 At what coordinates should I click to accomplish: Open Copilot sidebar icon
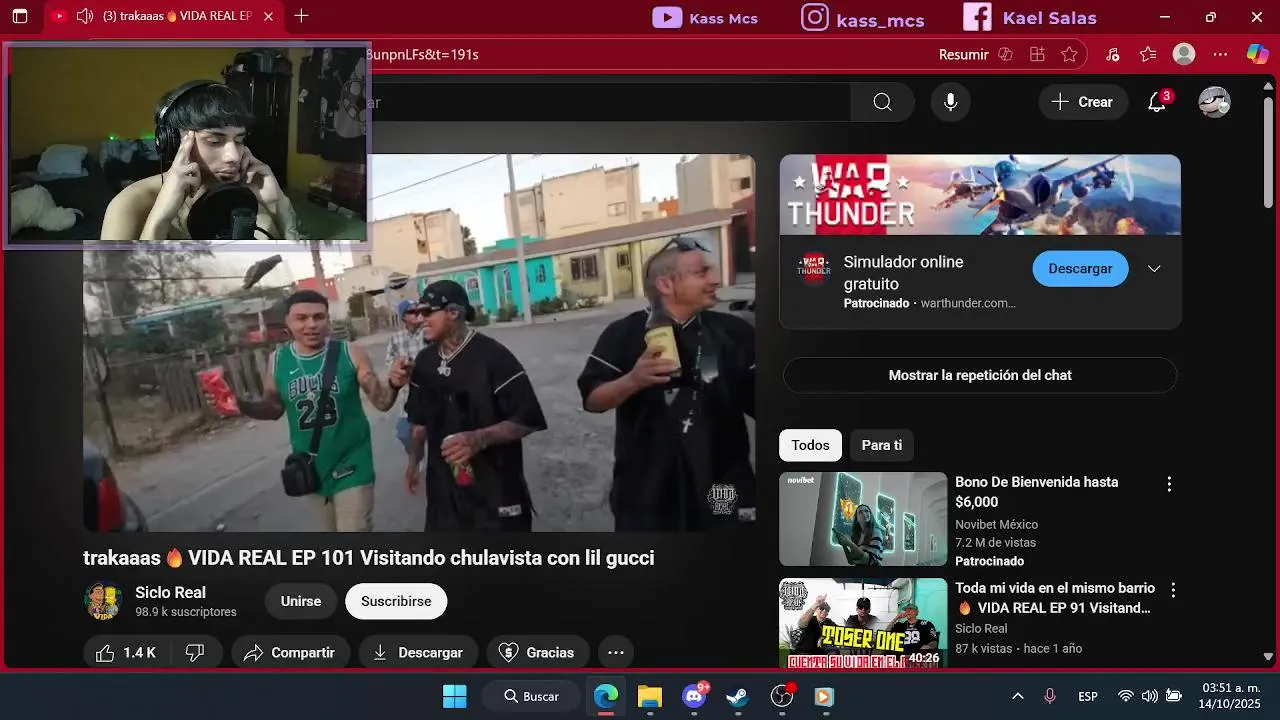[x=1257, y=55]
